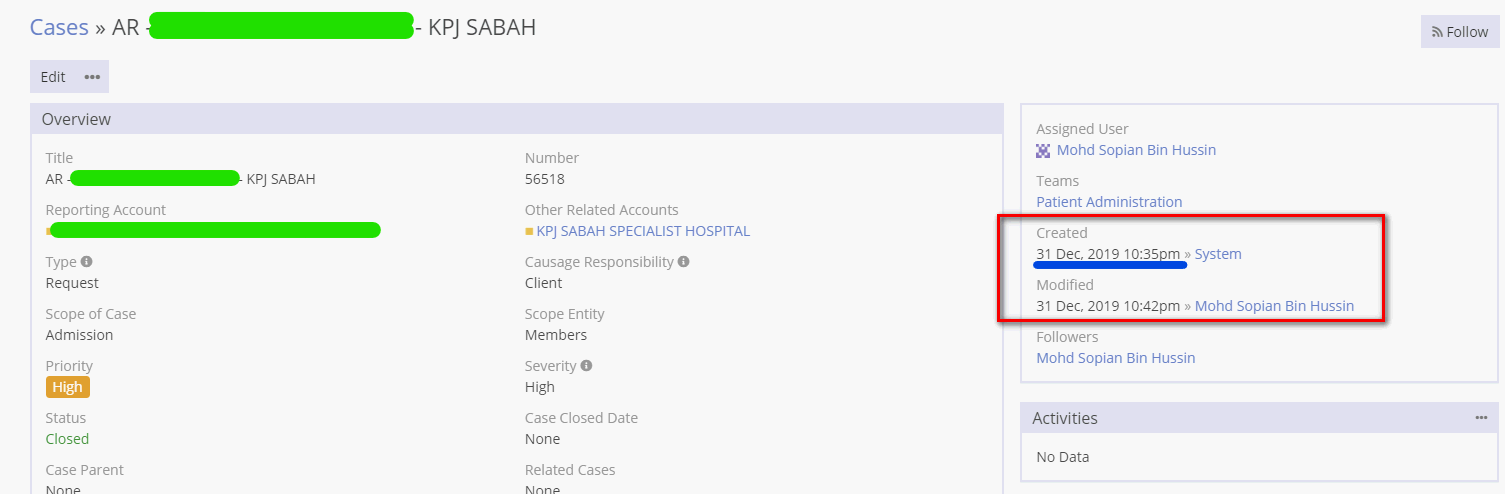1505x494 pixels.
Task: Click the orange High priority badge
Action: tap(68, 387)
